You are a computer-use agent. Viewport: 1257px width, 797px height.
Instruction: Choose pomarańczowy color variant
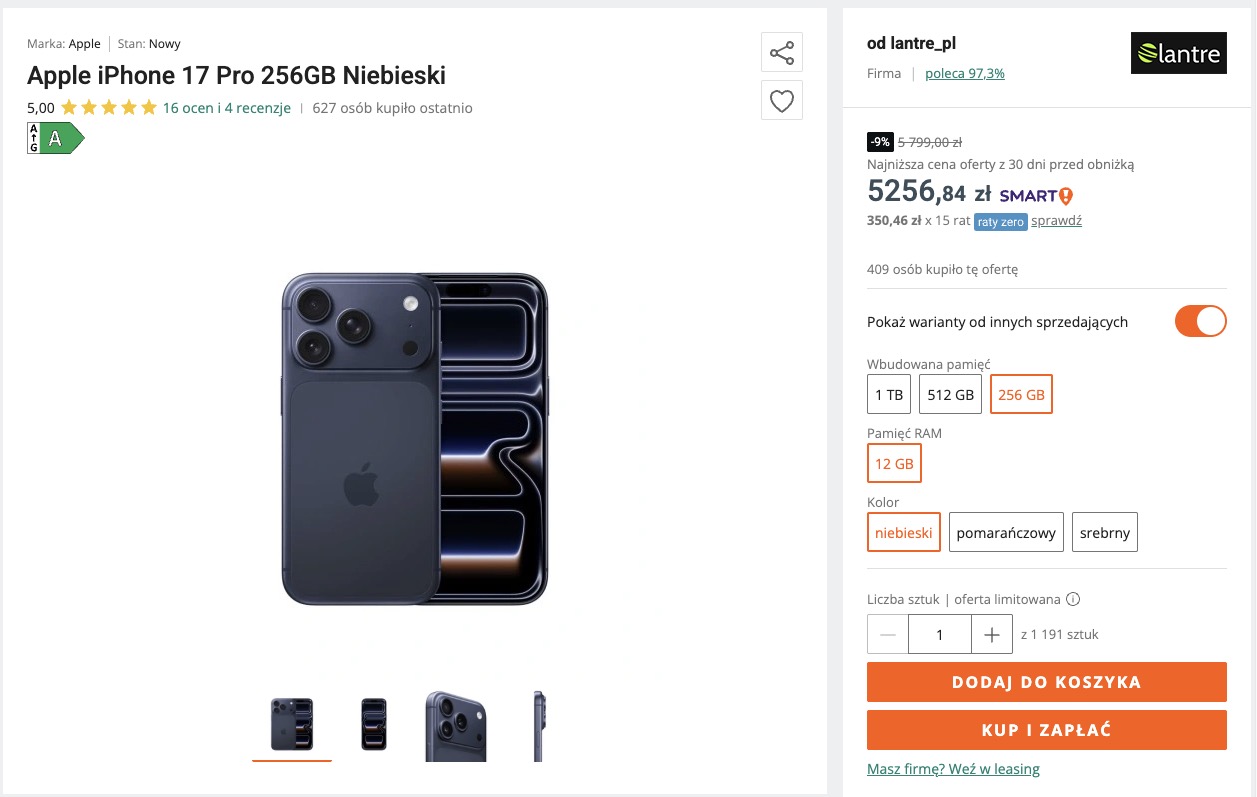point(1006,533)
